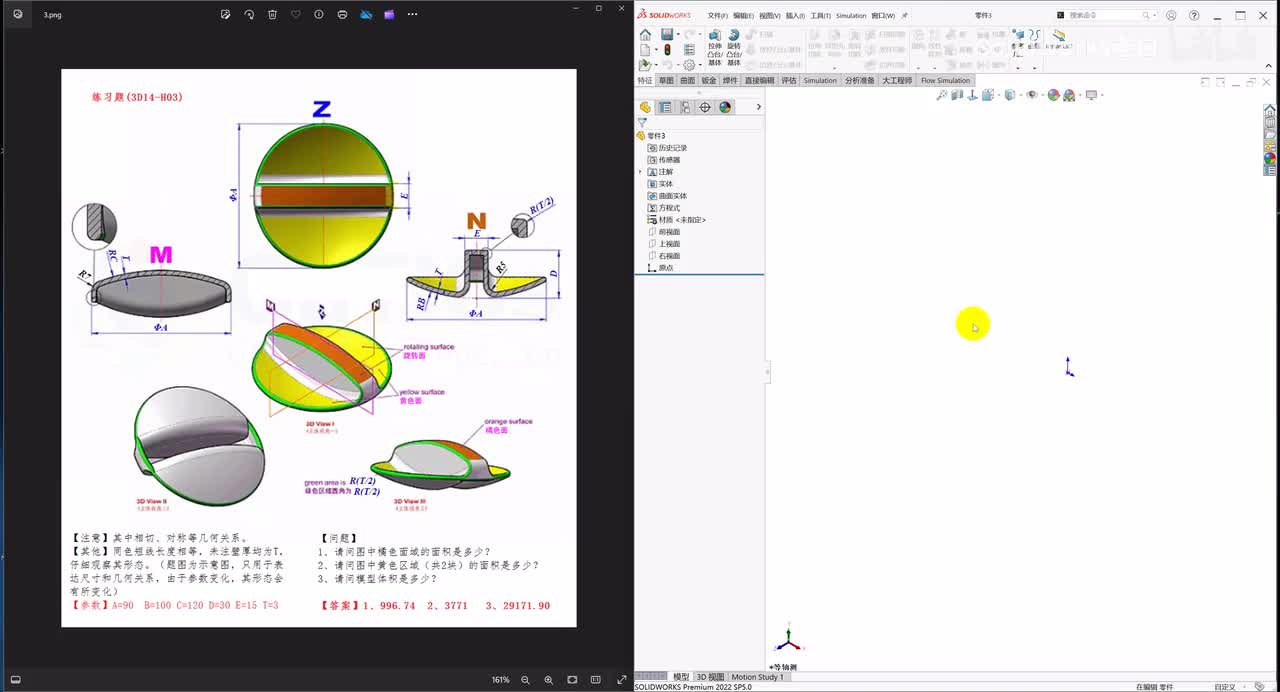Screen dimensions: 1280x692
Task: Open file info in Photos viewer
Action: point(319,15)
